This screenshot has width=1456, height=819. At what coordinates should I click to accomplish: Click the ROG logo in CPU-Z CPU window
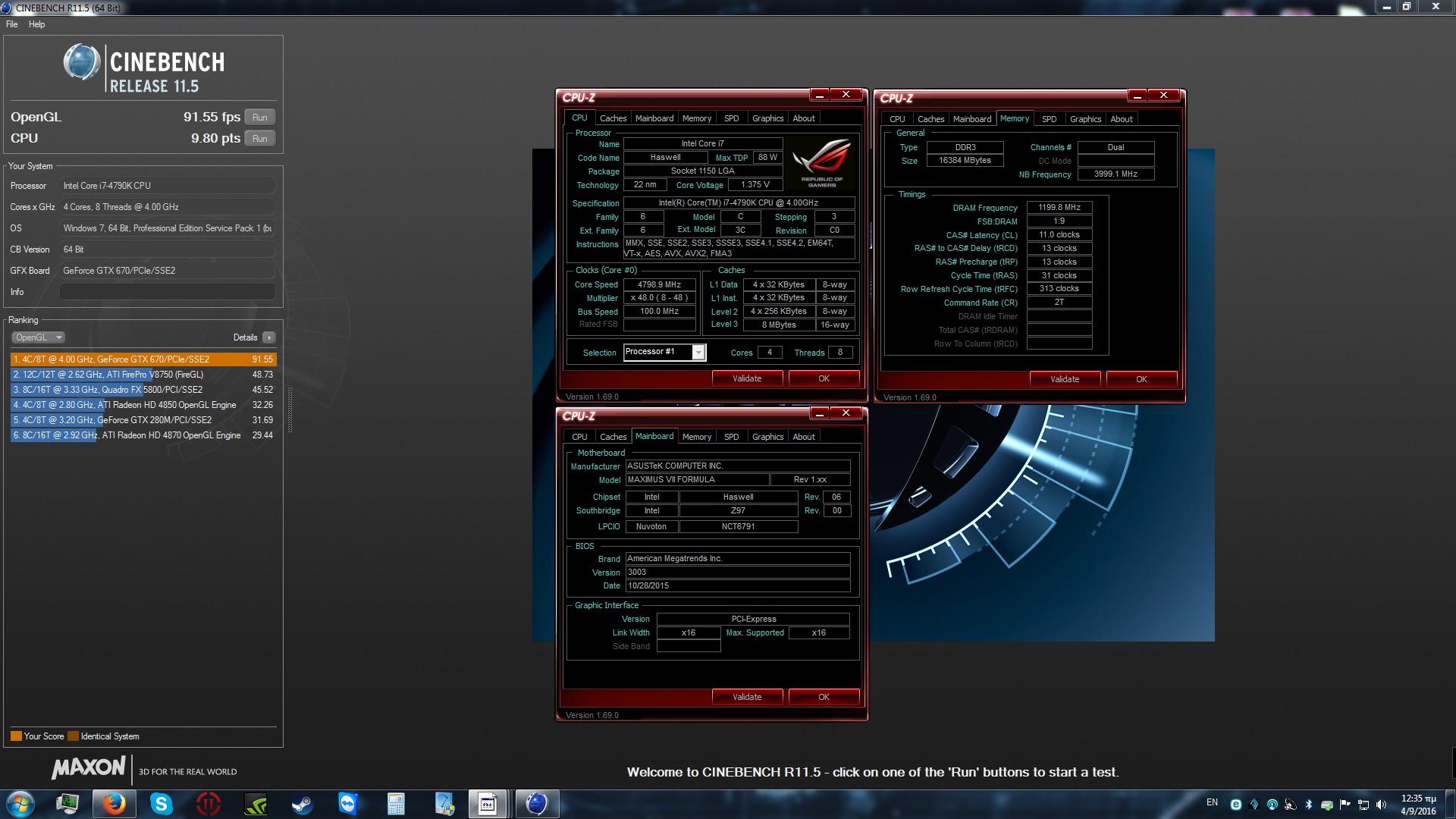[821, 162]
